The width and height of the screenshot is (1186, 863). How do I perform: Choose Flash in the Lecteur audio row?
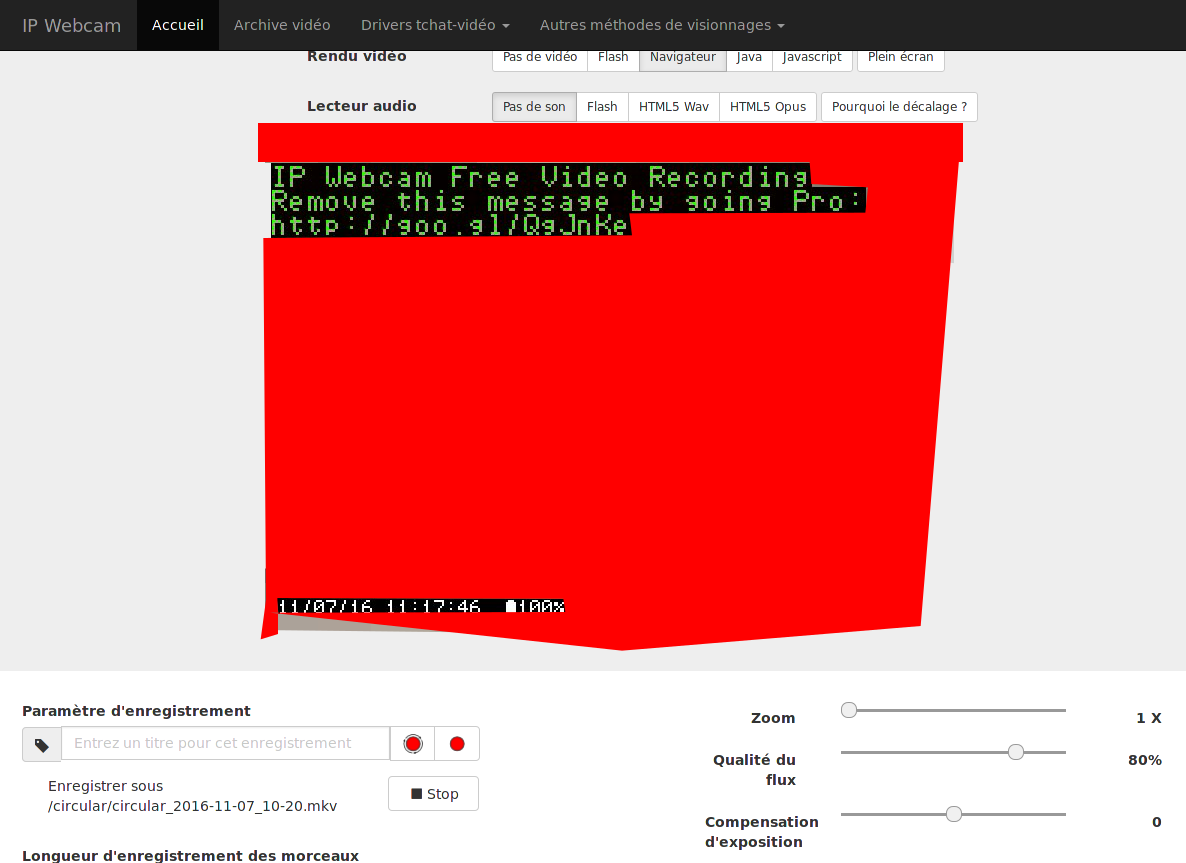point(602,107)
